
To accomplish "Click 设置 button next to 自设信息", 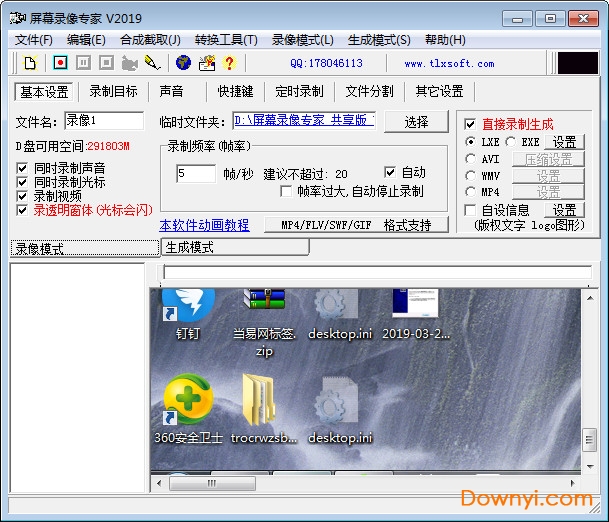I will pos(564,211).
